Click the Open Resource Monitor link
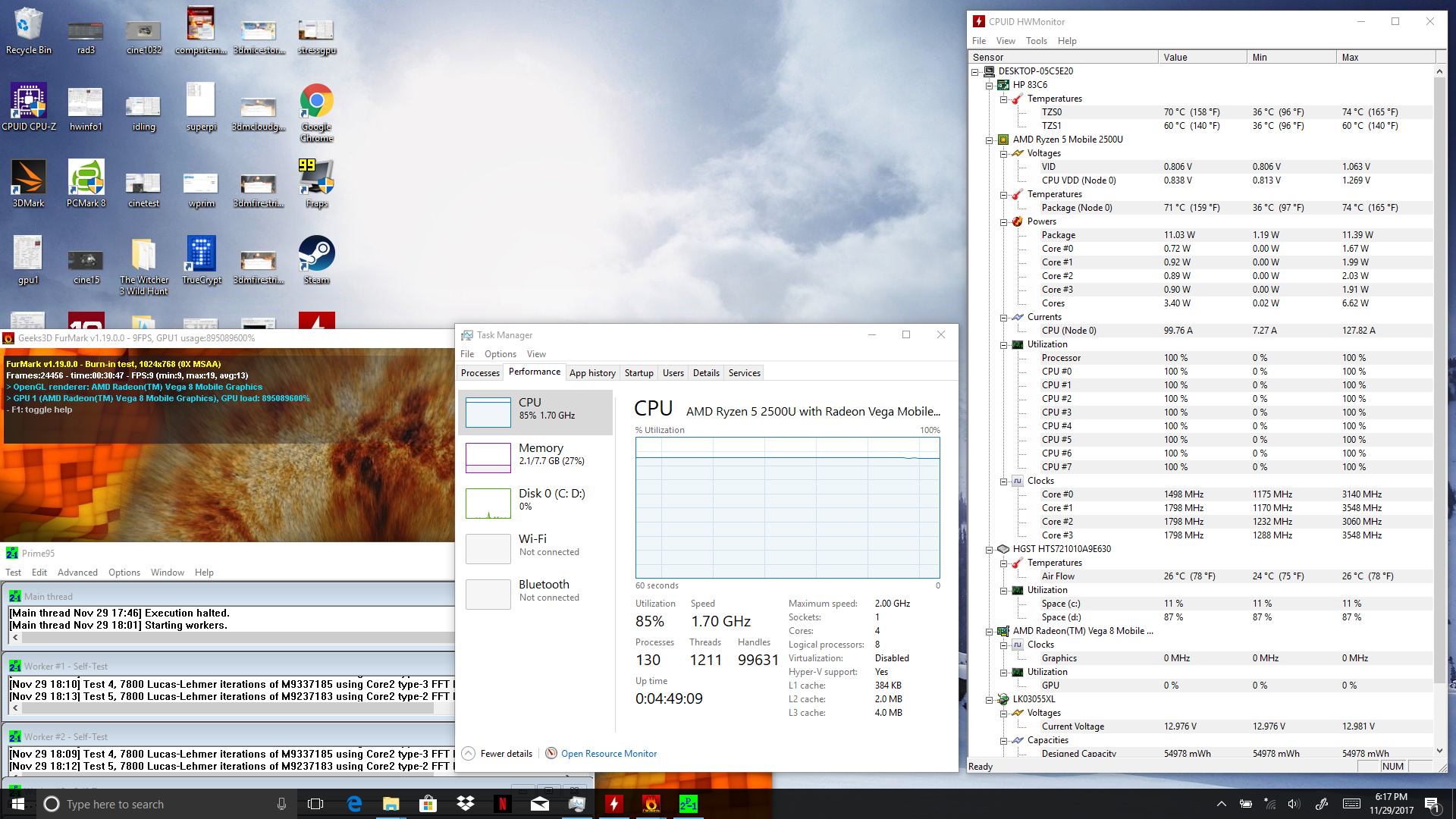 click(x=608, y=754)
